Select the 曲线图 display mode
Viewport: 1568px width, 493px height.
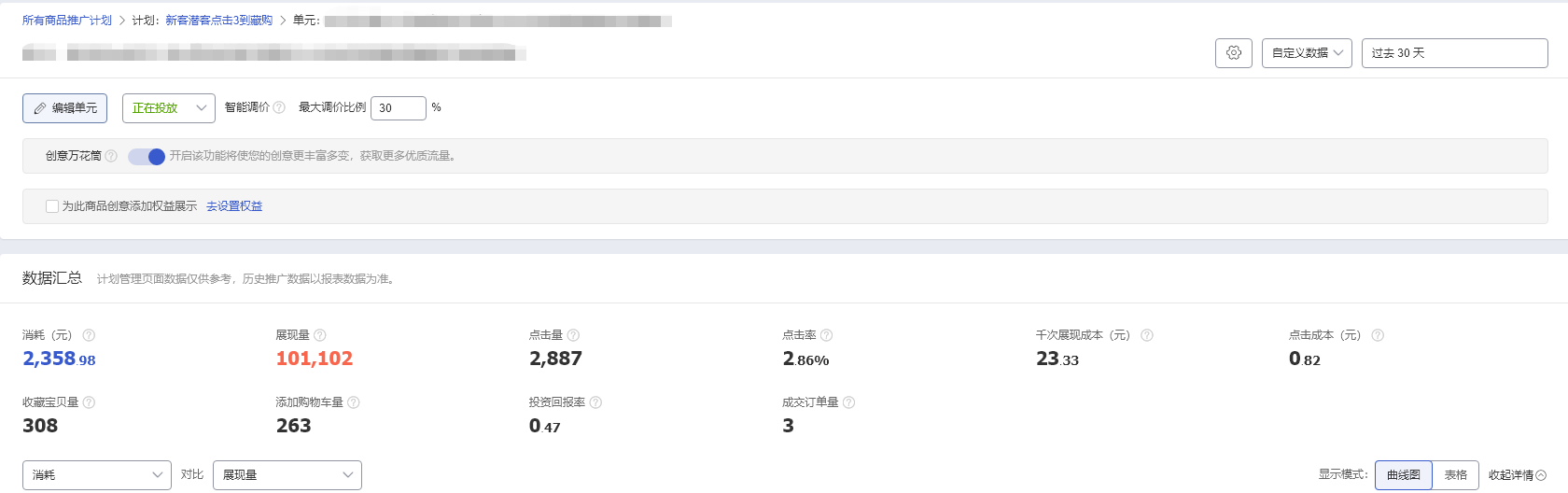1403,475
